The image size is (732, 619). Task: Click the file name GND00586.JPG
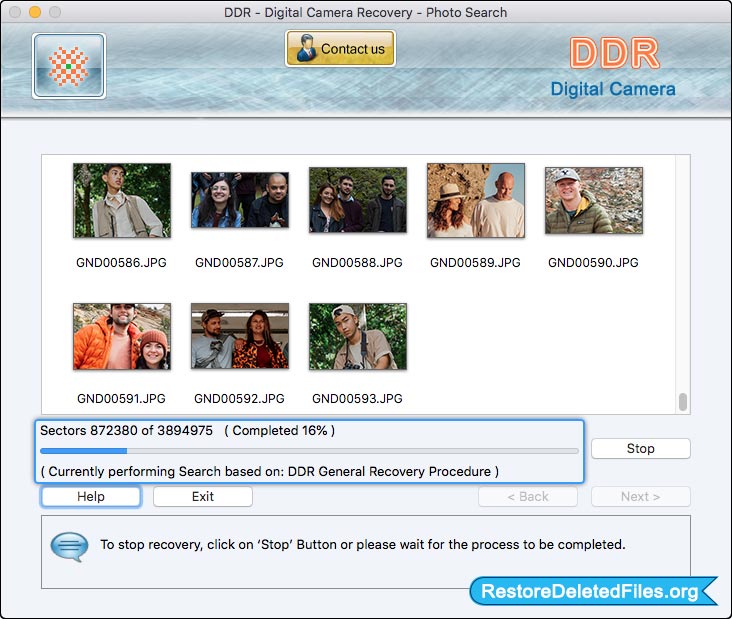tap(121, 262)
